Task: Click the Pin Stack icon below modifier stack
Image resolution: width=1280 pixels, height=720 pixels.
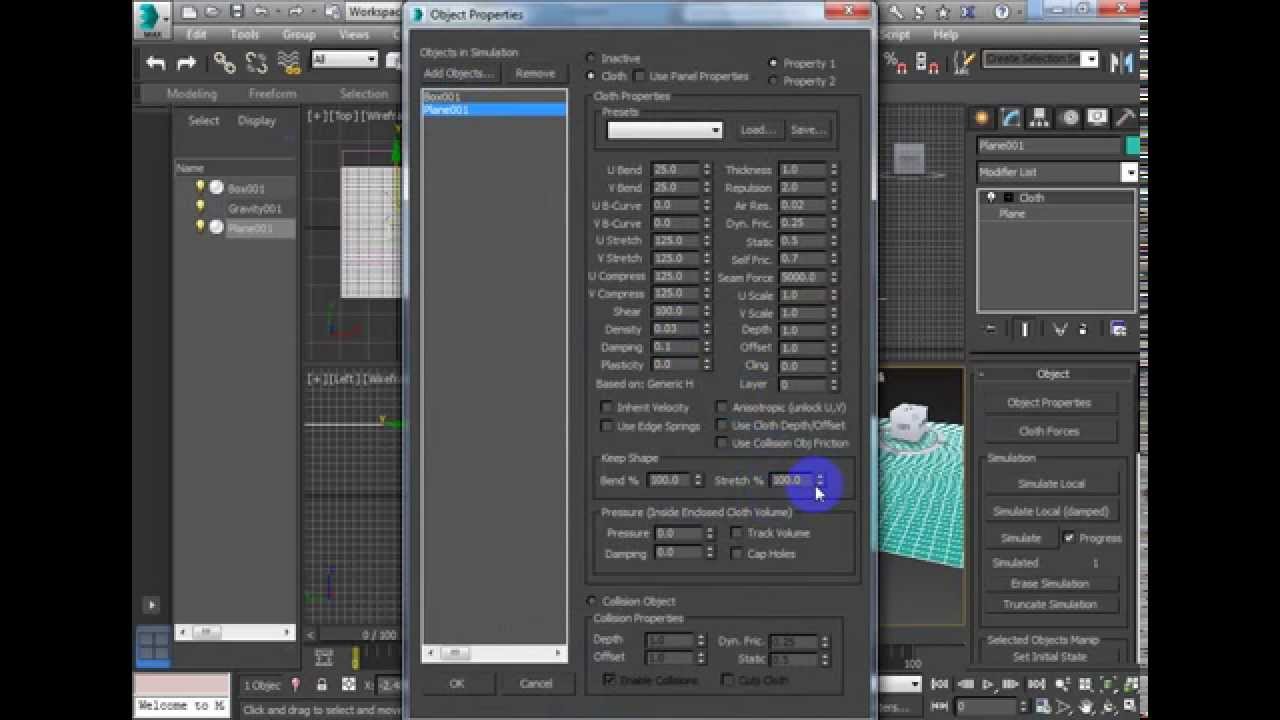Action: click(x=991, y=329)
